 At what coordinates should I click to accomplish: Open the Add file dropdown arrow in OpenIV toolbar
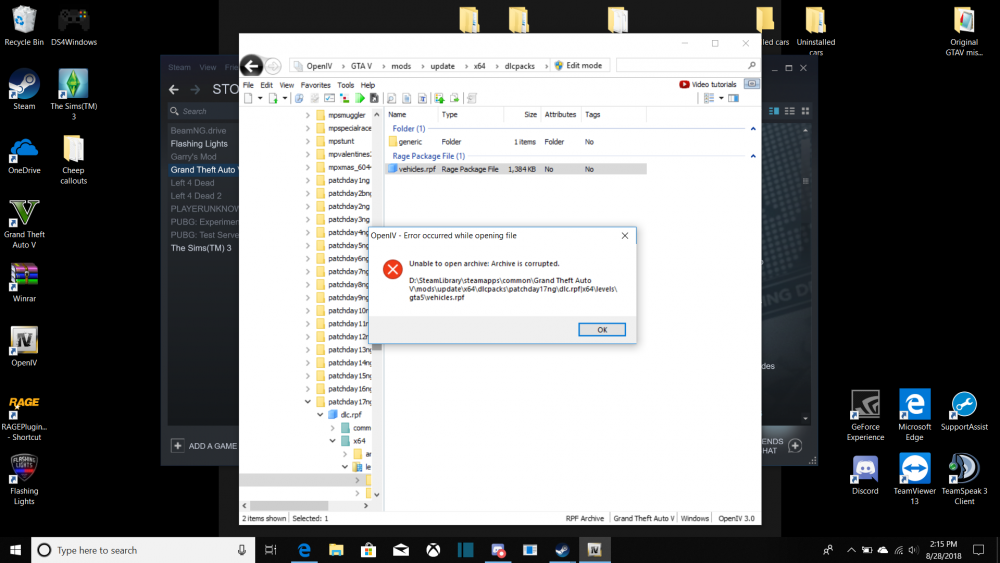(284, 98)
